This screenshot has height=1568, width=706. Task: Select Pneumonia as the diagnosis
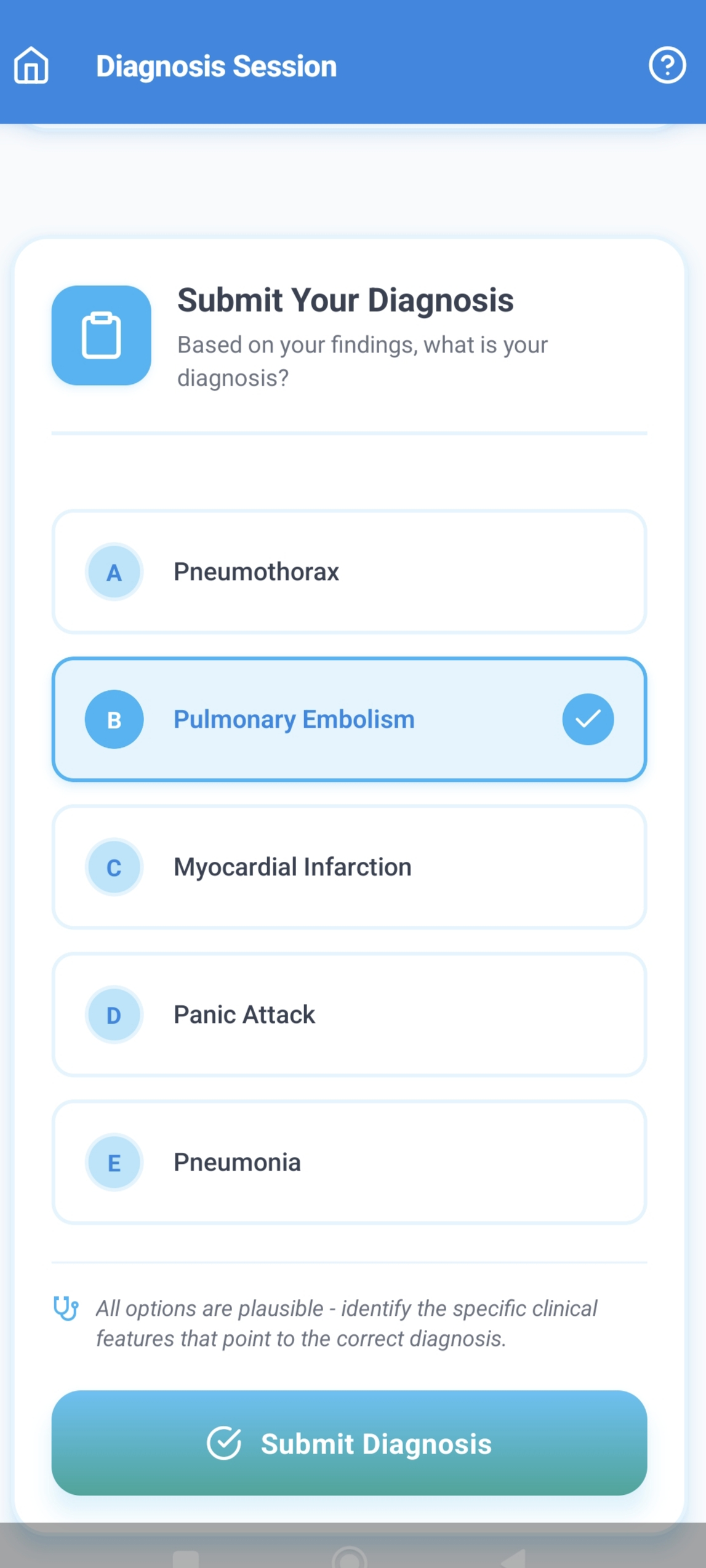click(x=349, y=1162)
